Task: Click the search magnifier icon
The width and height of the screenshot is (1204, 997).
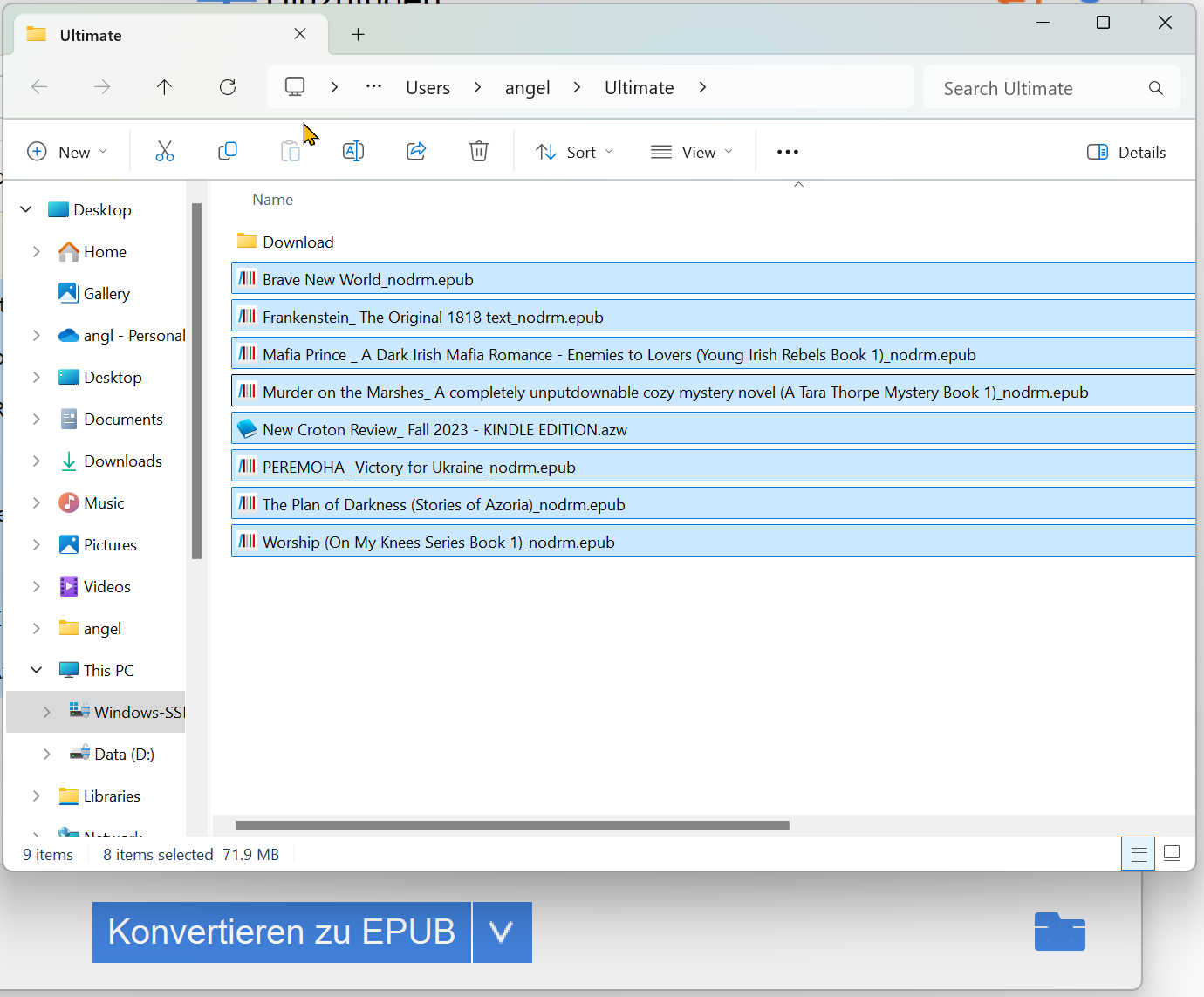Action: coord(1156,88)
